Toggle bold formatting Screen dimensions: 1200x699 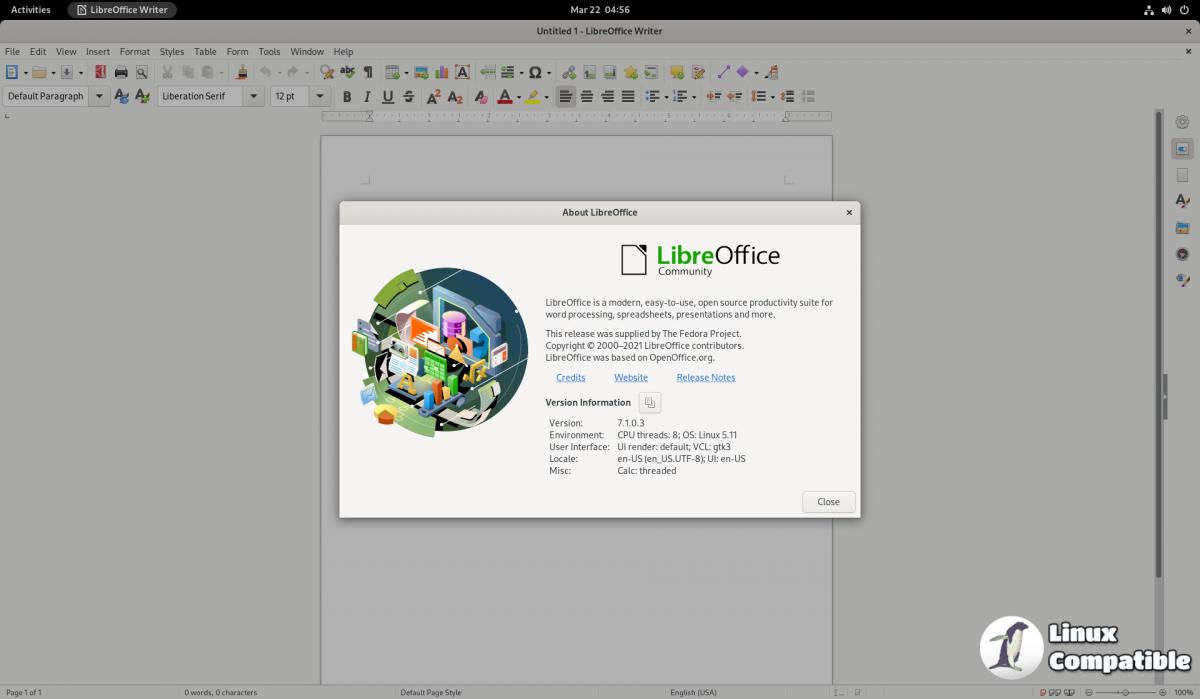click(x=347, y=97)
